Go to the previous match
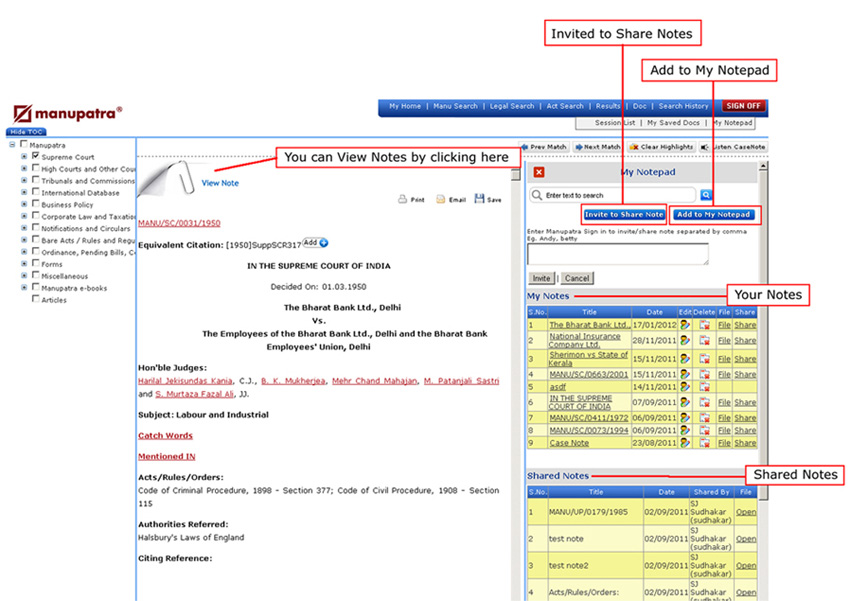The height and width of the screenshot is (601, 850). click(x=544, y=147)
